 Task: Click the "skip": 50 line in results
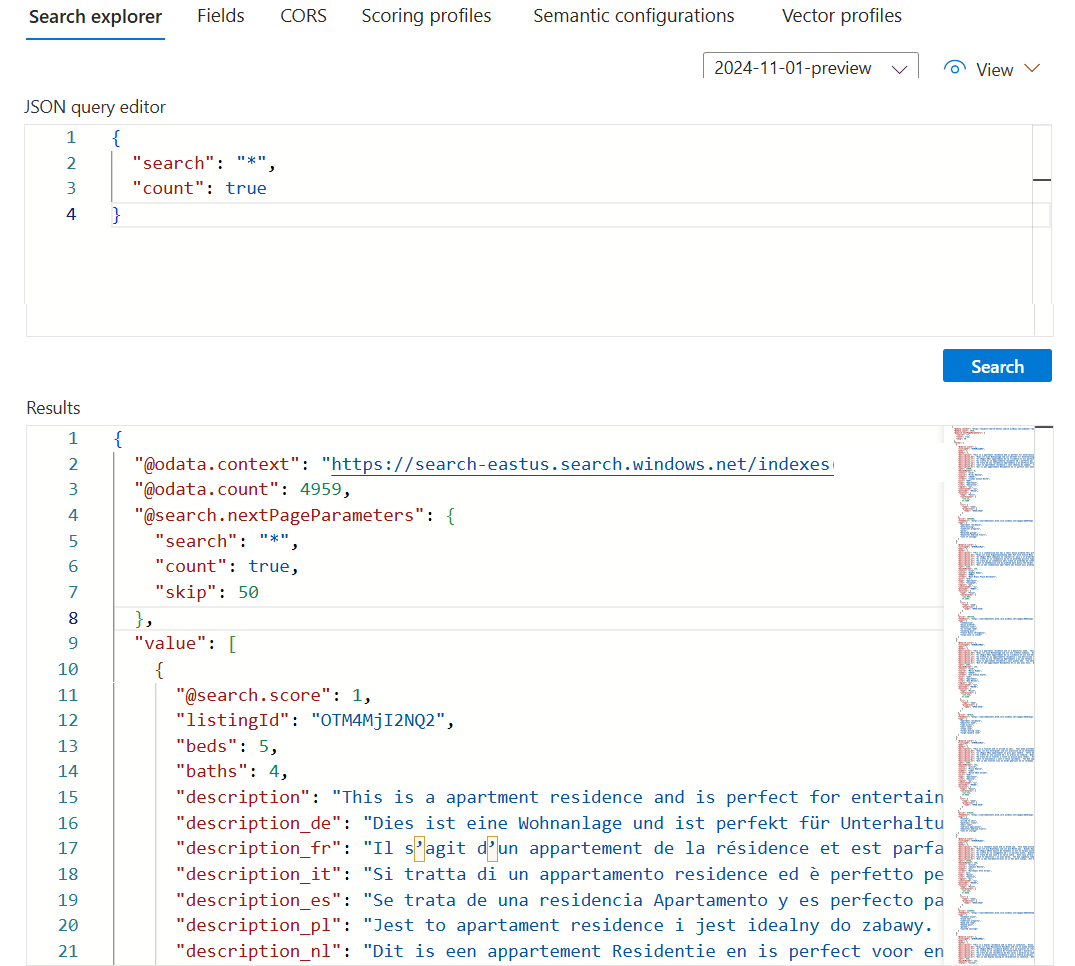point(207,592)
